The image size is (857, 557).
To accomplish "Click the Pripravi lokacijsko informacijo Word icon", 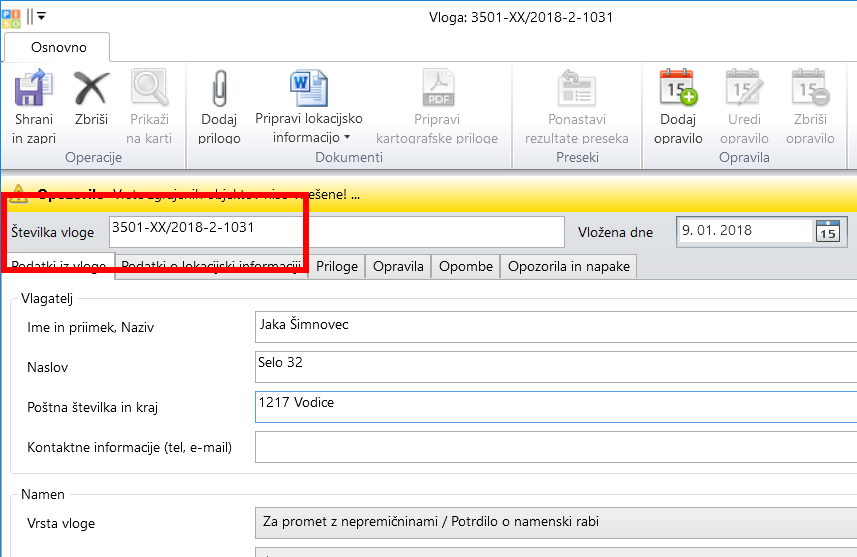I will tap(303, 88).
